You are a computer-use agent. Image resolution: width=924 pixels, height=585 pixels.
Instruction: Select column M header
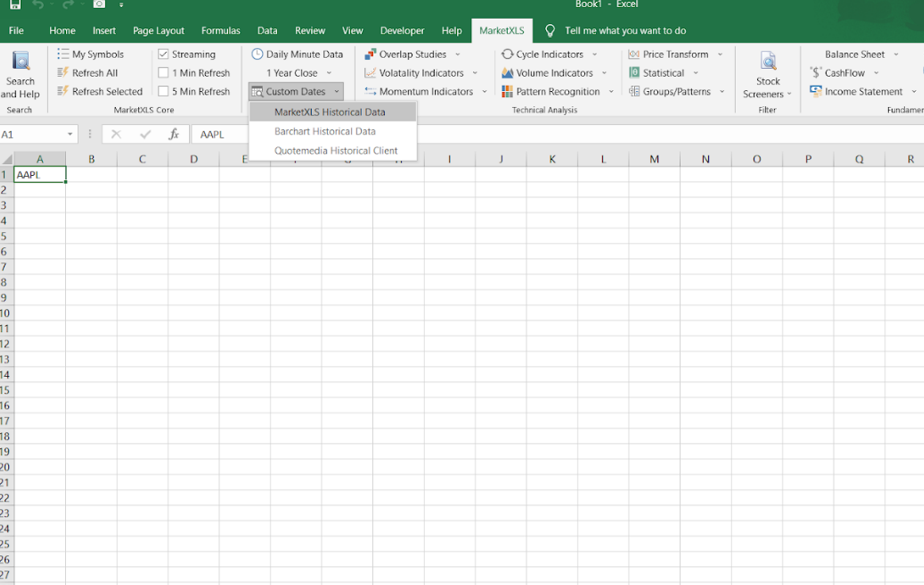(x=654, y=159)
